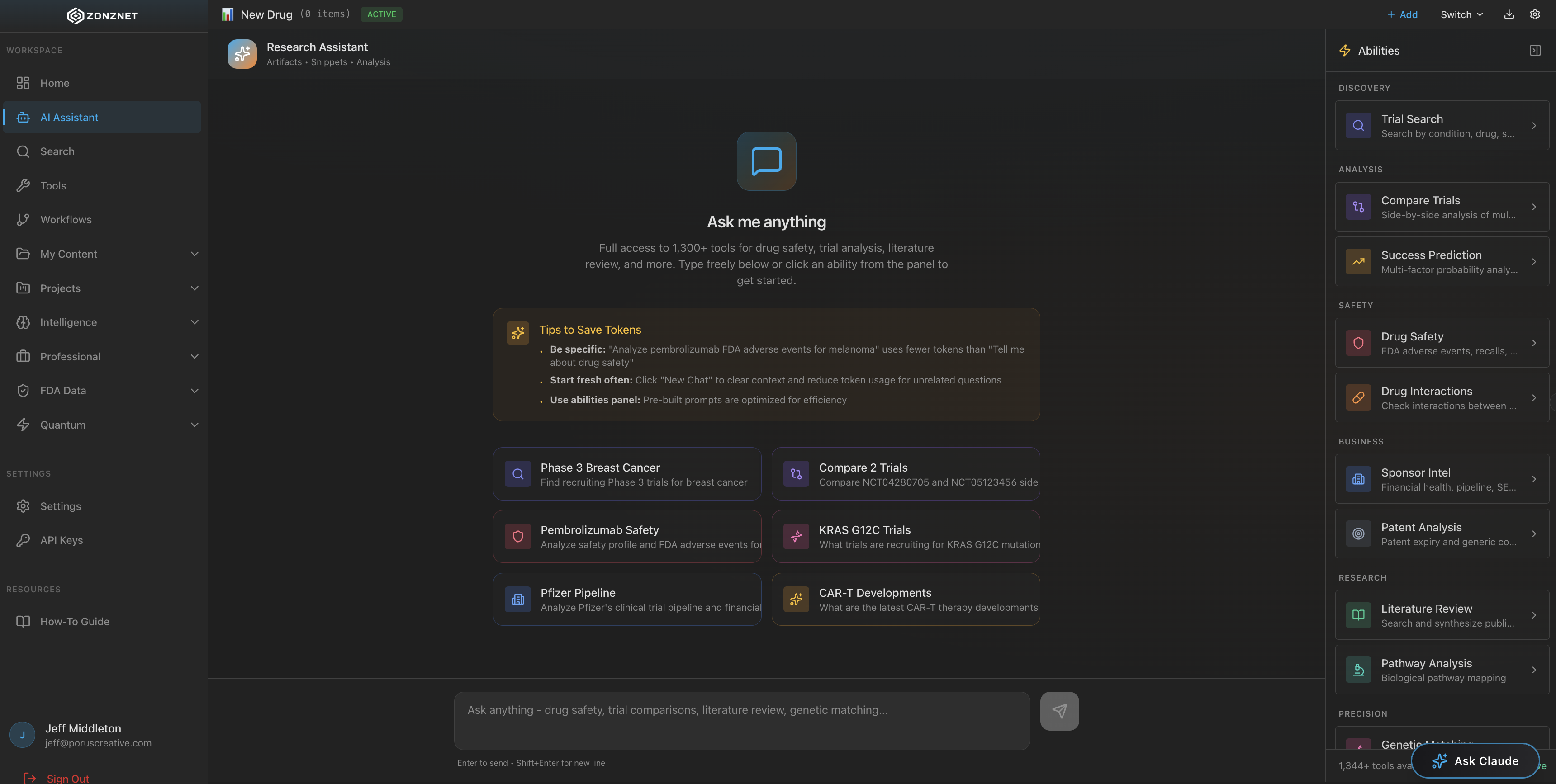1556x784 pixels.
Task: Open the Trial Search ability icon
Action: tap(1358, 126)
